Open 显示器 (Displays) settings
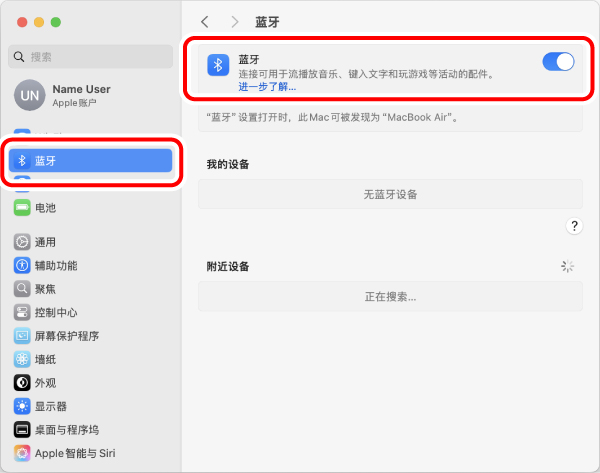The height and width of the screenshot is (473, 600). [50, 406]
